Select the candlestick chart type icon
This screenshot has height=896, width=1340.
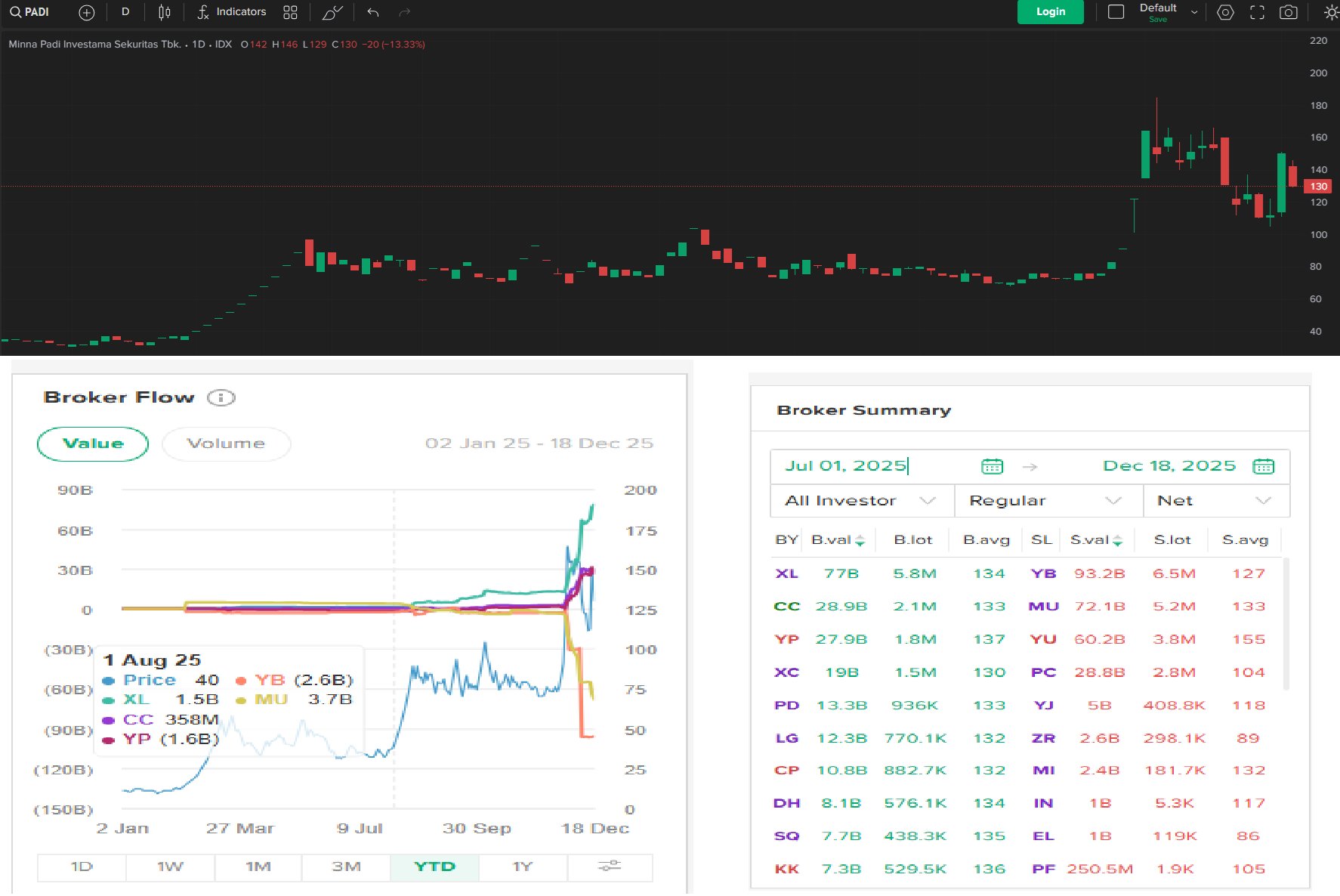(x=164, y=12)
